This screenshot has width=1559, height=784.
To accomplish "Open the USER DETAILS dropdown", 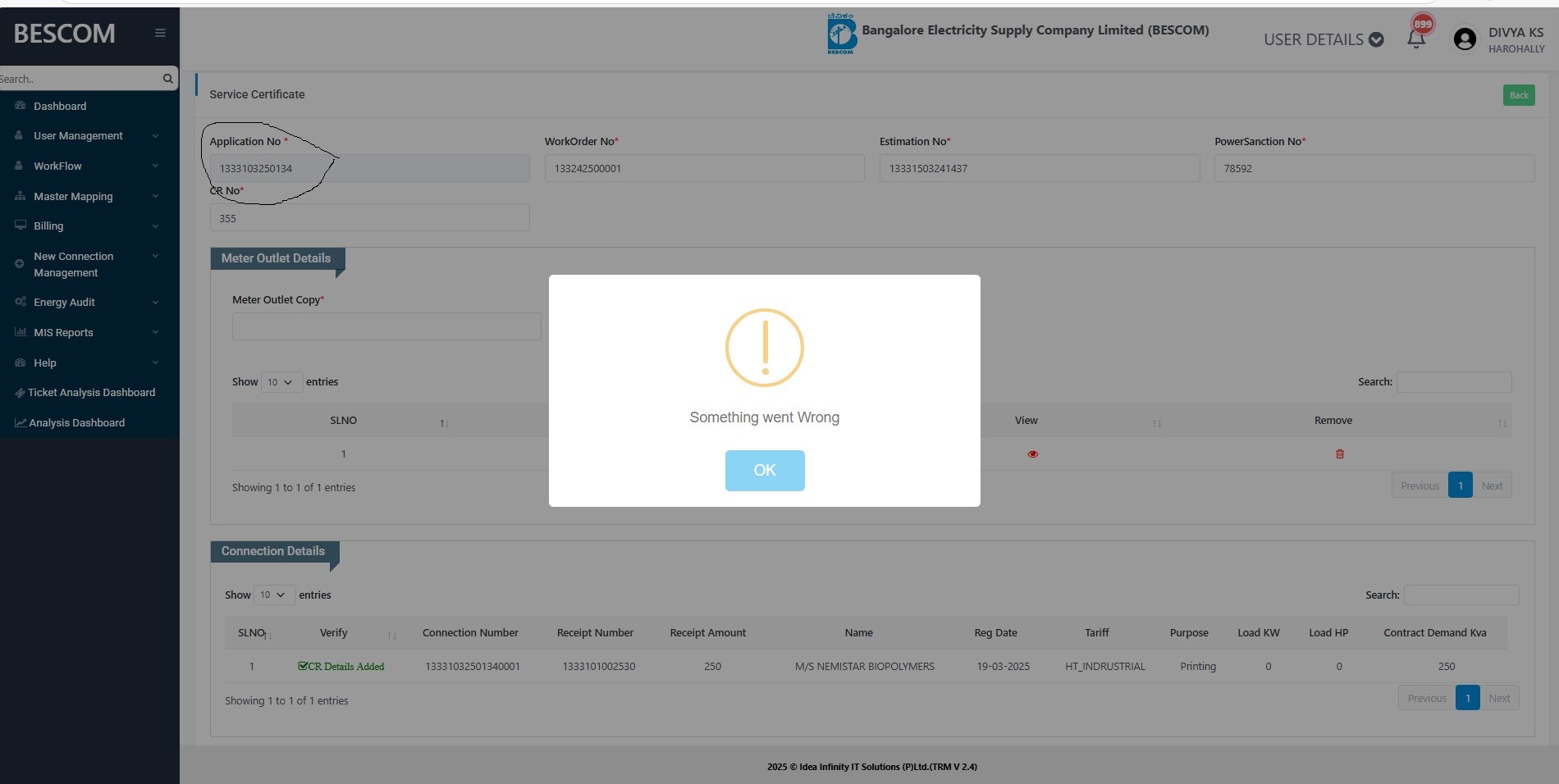I will (1324, 39).
